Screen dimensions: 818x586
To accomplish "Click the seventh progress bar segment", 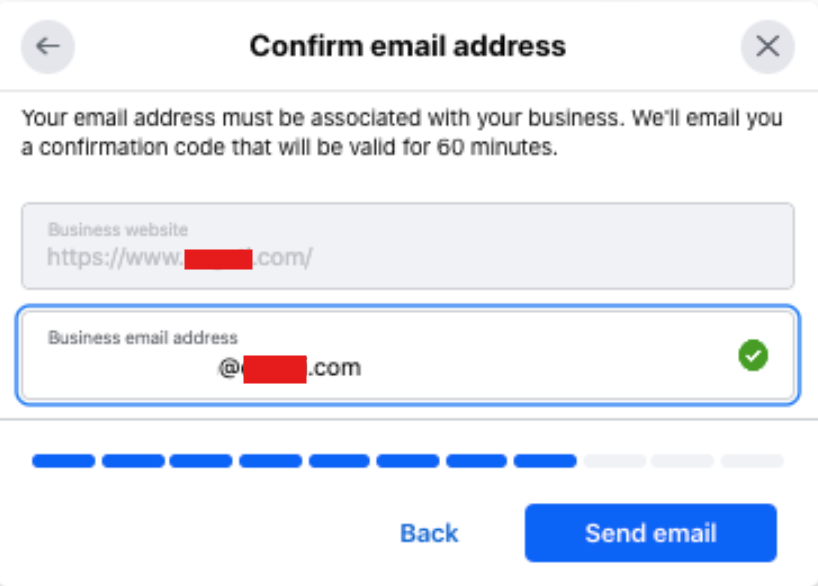I will 476,461.
